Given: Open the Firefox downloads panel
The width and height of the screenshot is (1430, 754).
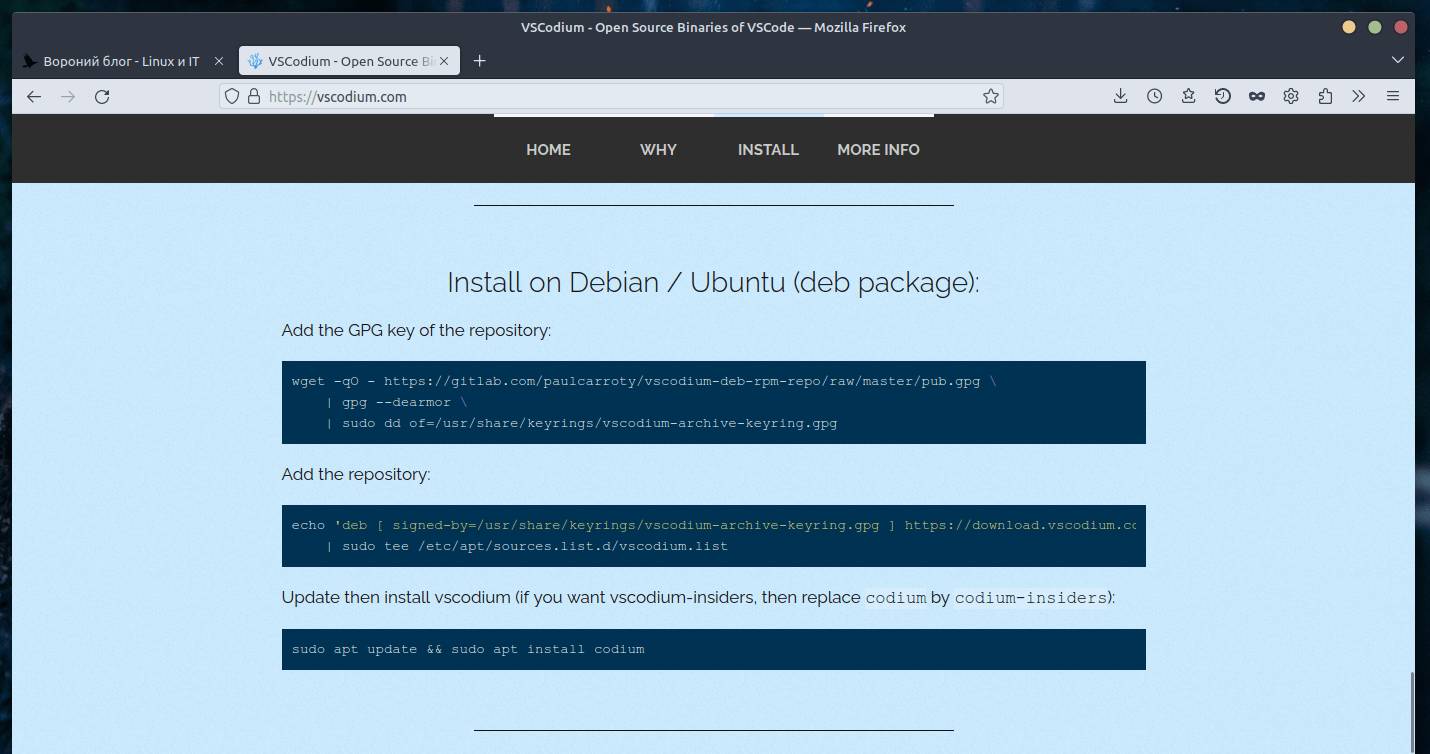Looking at the screenshot, I should click(x=1120, y=97).
